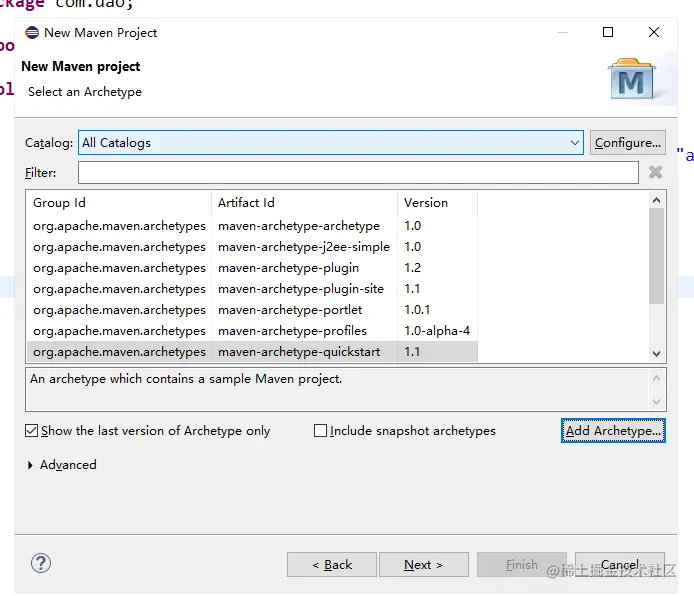Select the maven-archetype-profiles row
The height and width of the screenshot is (596, 694).
[x=252, y=331]
